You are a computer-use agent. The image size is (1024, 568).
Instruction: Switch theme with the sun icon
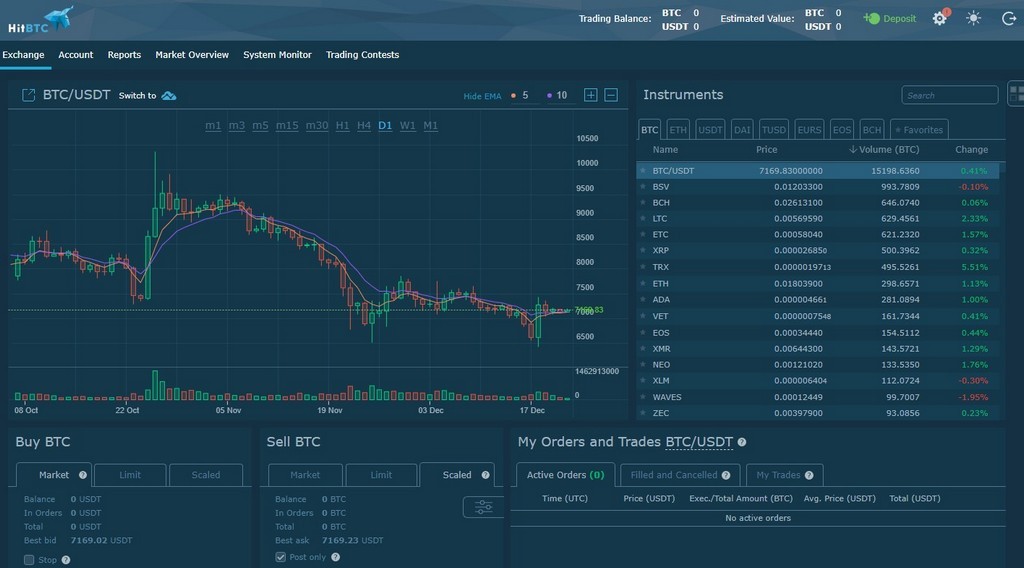[972, 19]
